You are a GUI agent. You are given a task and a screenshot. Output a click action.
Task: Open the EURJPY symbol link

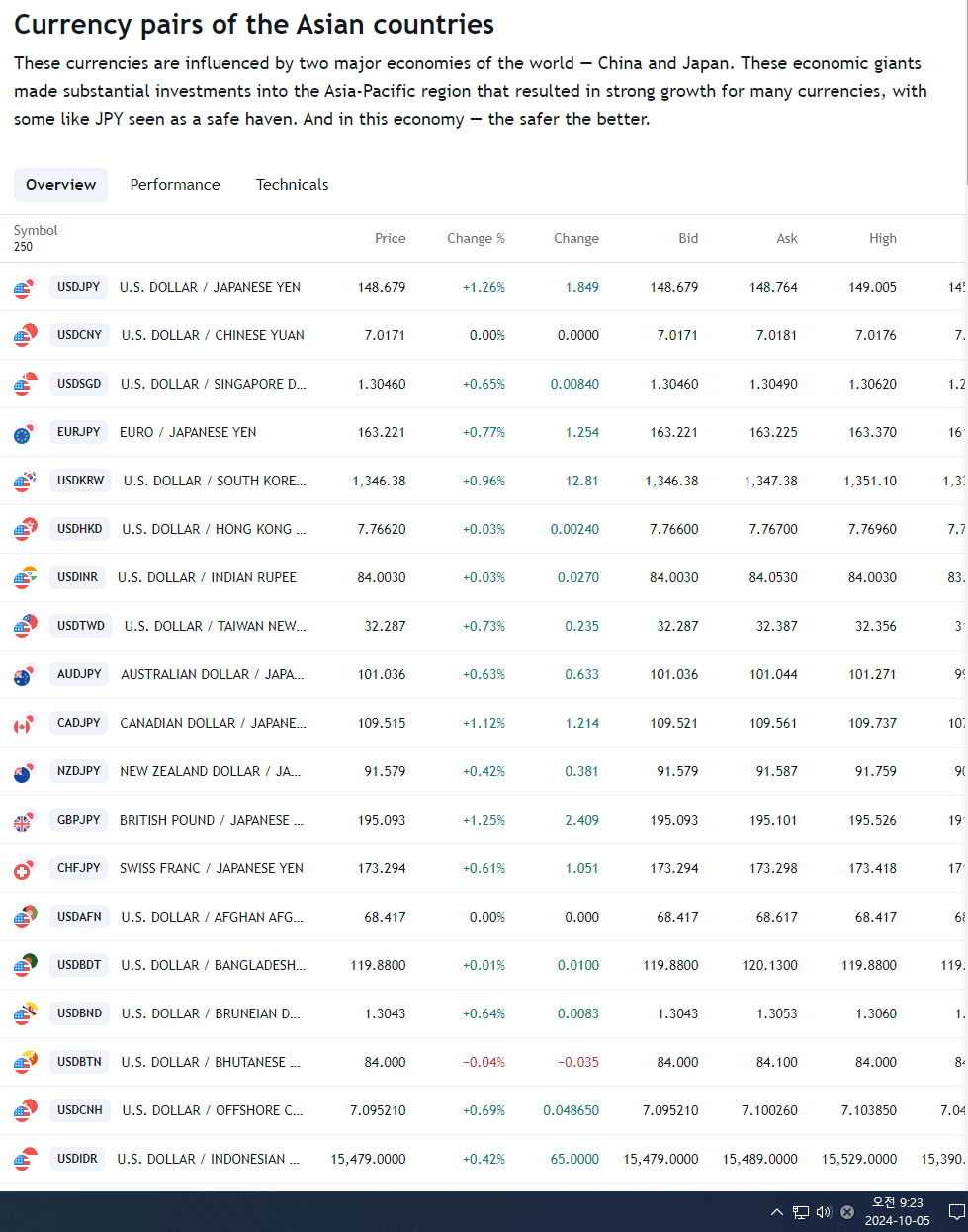[x=79, y=432]
